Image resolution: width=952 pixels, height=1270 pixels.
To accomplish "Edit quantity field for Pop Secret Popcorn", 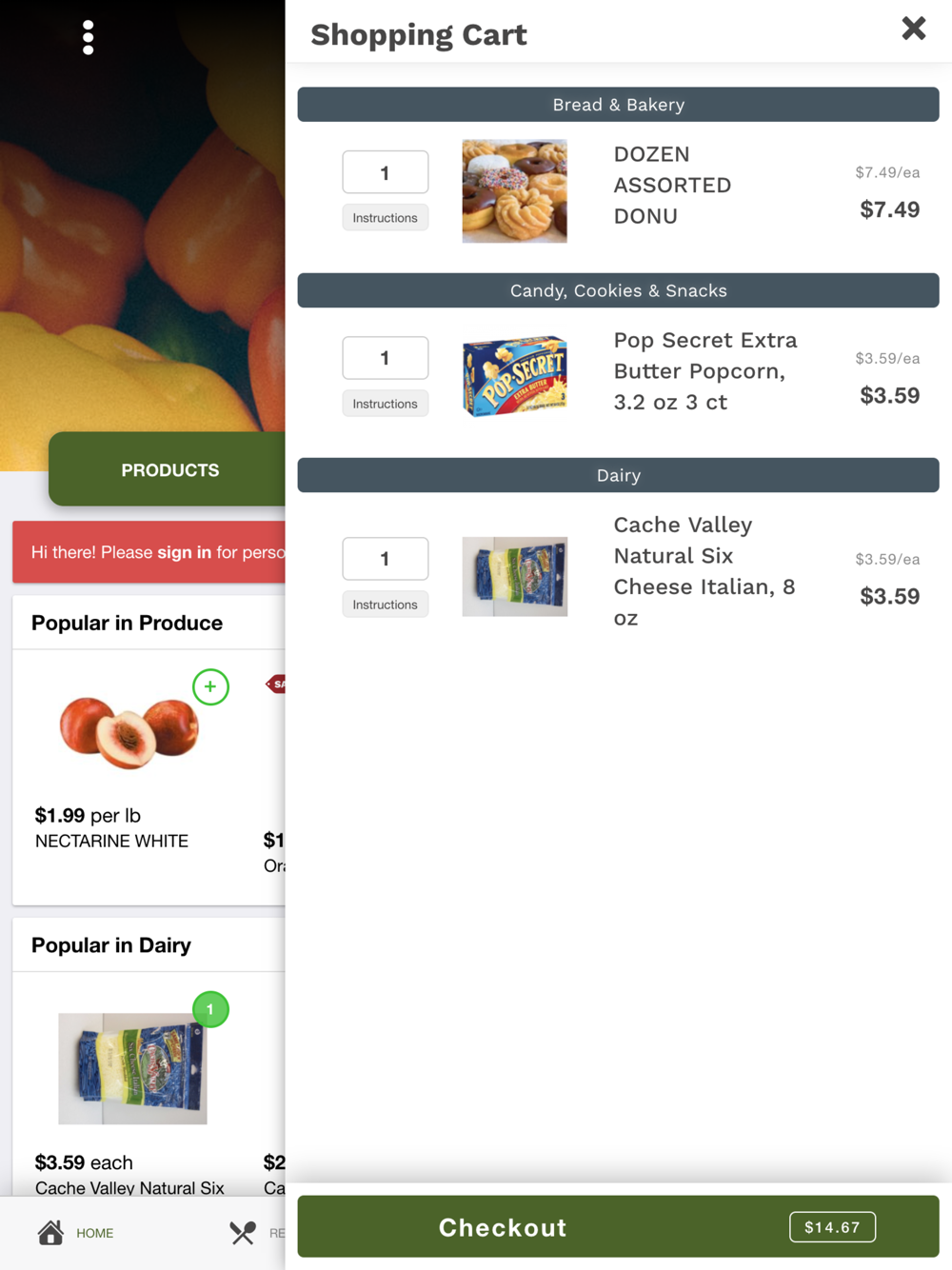I will (x=385, y=358).
